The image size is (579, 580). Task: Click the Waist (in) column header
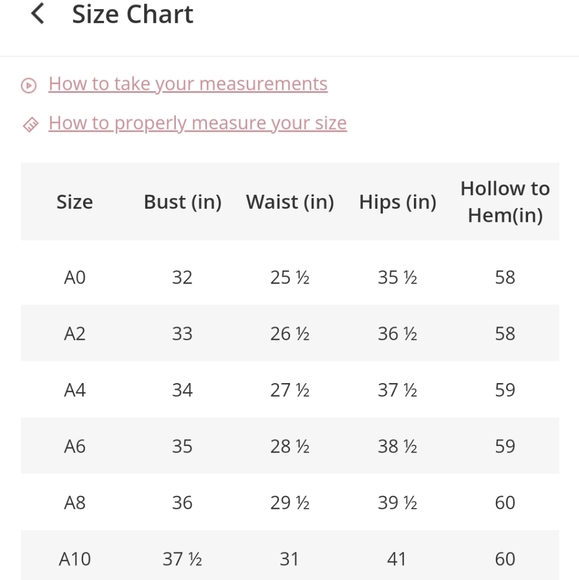tap(290, 202)
